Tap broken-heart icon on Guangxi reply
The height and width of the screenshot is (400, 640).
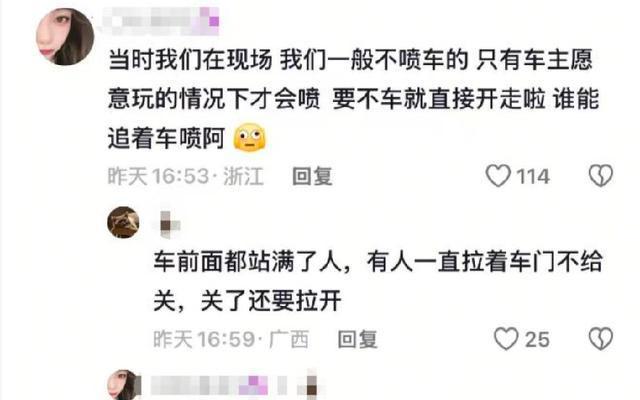[x=601, y=339]
